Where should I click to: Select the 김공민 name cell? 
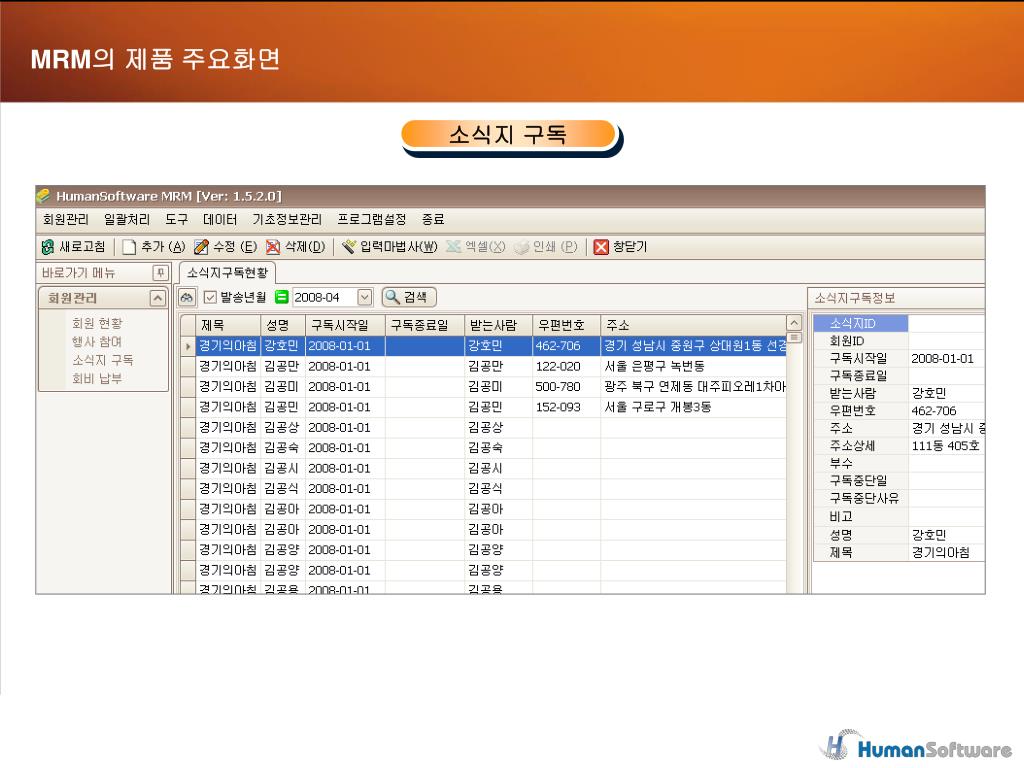[x=283, y=407]
